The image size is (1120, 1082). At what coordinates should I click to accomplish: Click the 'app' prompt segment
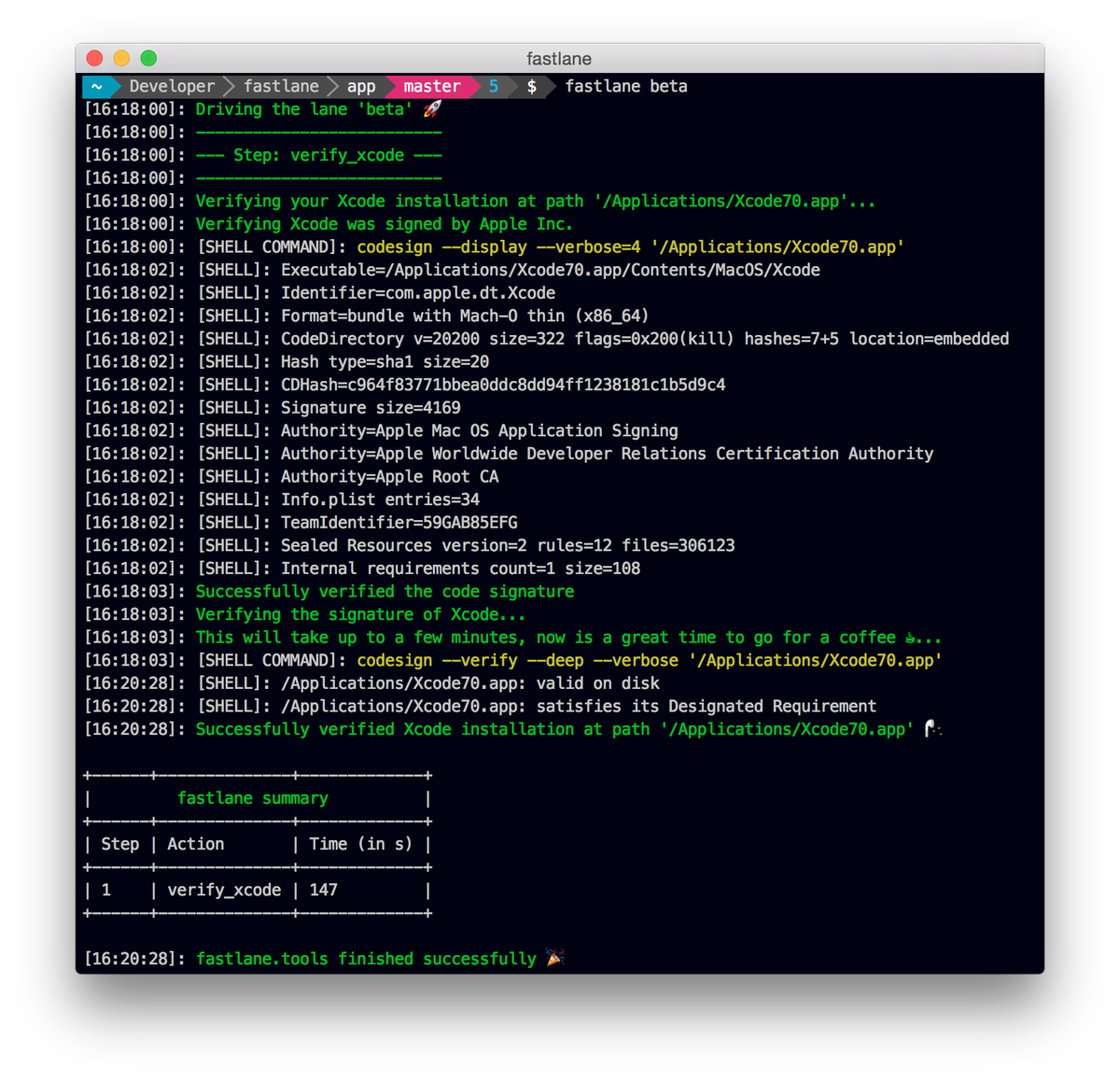click(361, 86)
